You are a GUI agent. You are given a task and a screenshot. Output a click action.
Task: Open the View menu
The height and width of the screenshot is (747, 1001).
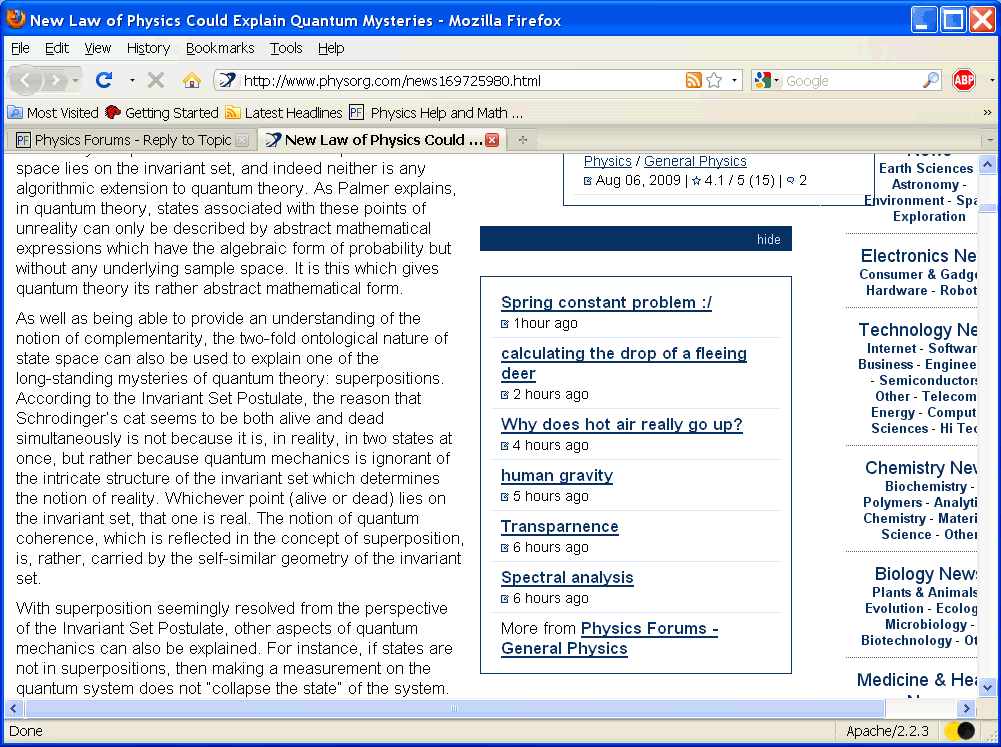point(98,48)
